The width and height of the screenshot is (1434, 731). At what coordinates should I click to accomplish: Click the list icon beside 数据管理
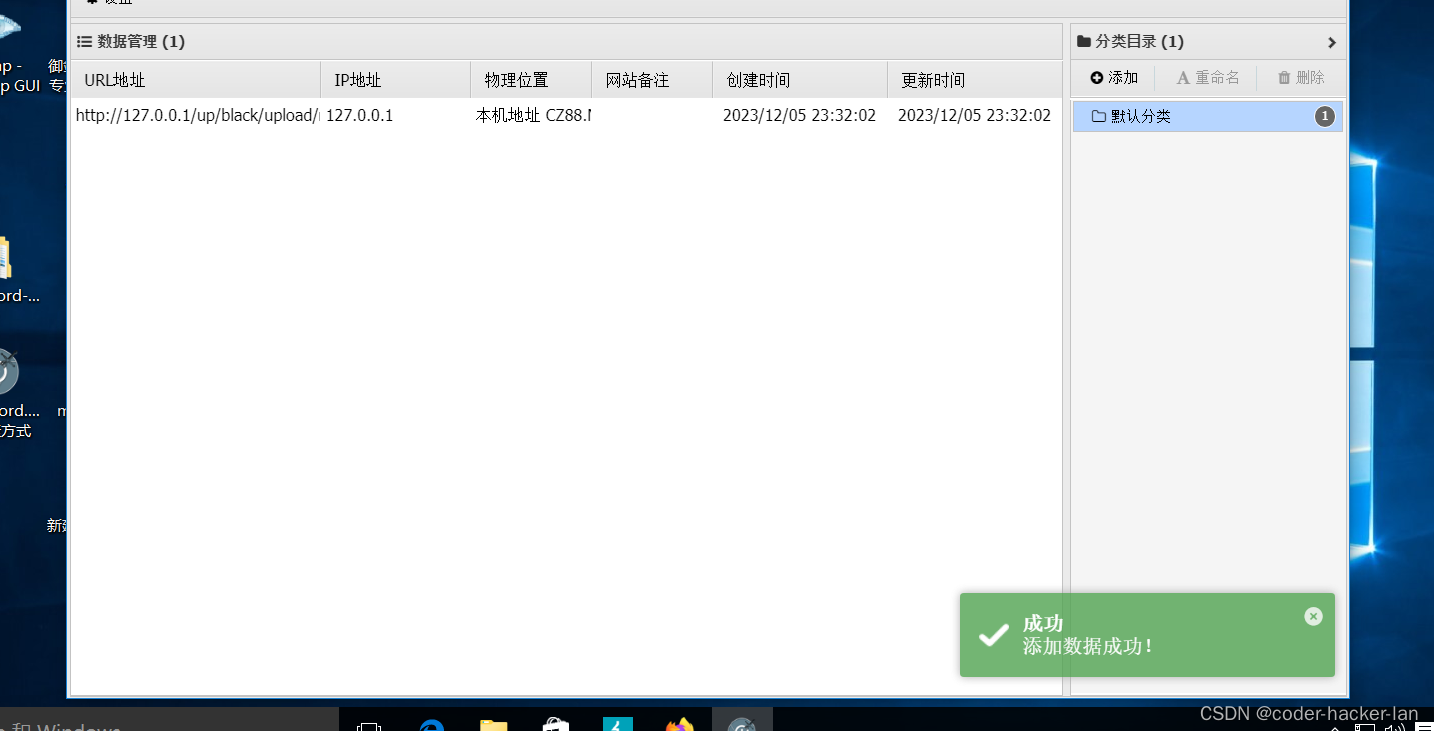coord(84,42)
